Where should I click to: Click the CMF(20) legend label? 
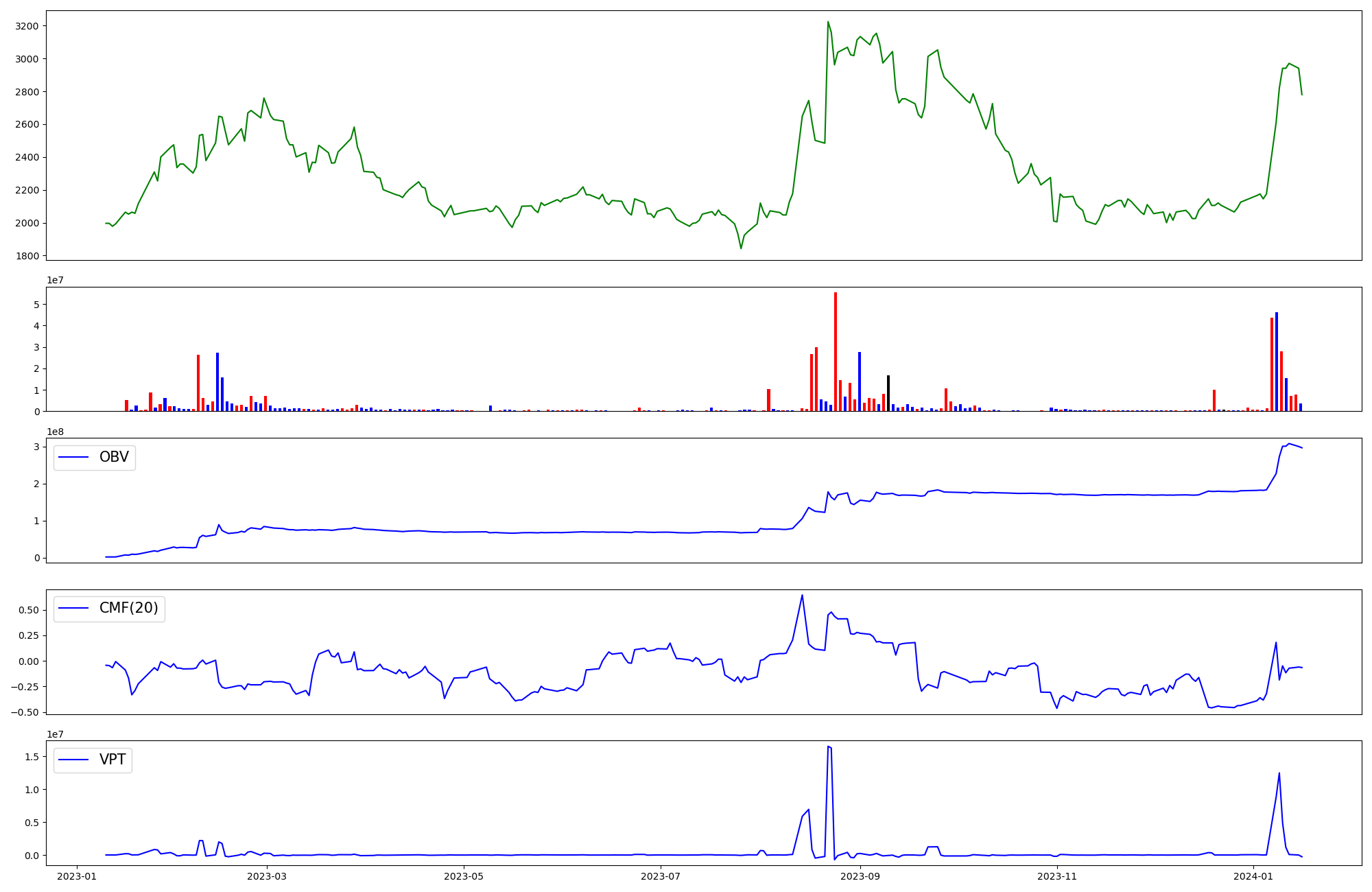[128, 609]
